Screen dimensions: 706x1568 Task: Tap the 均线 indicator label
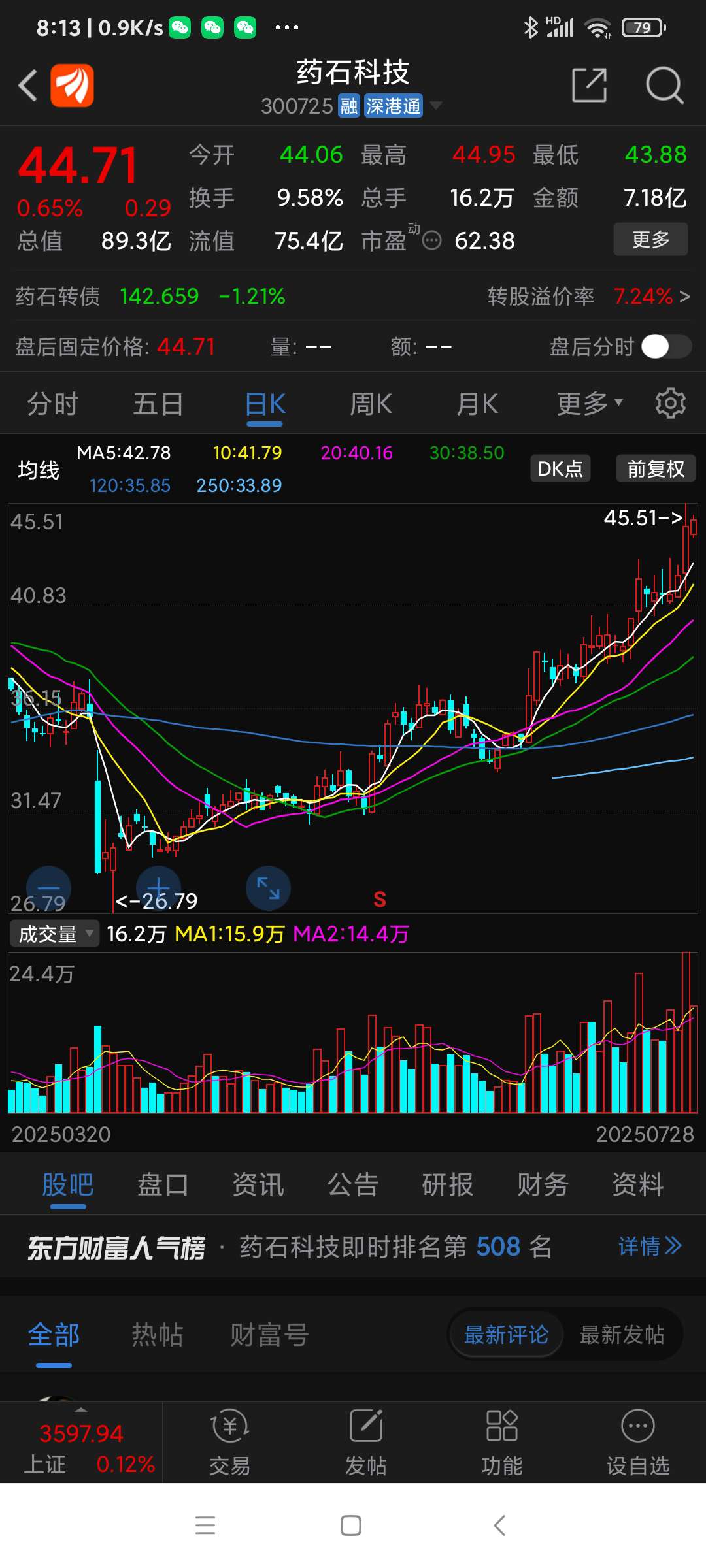39,470
